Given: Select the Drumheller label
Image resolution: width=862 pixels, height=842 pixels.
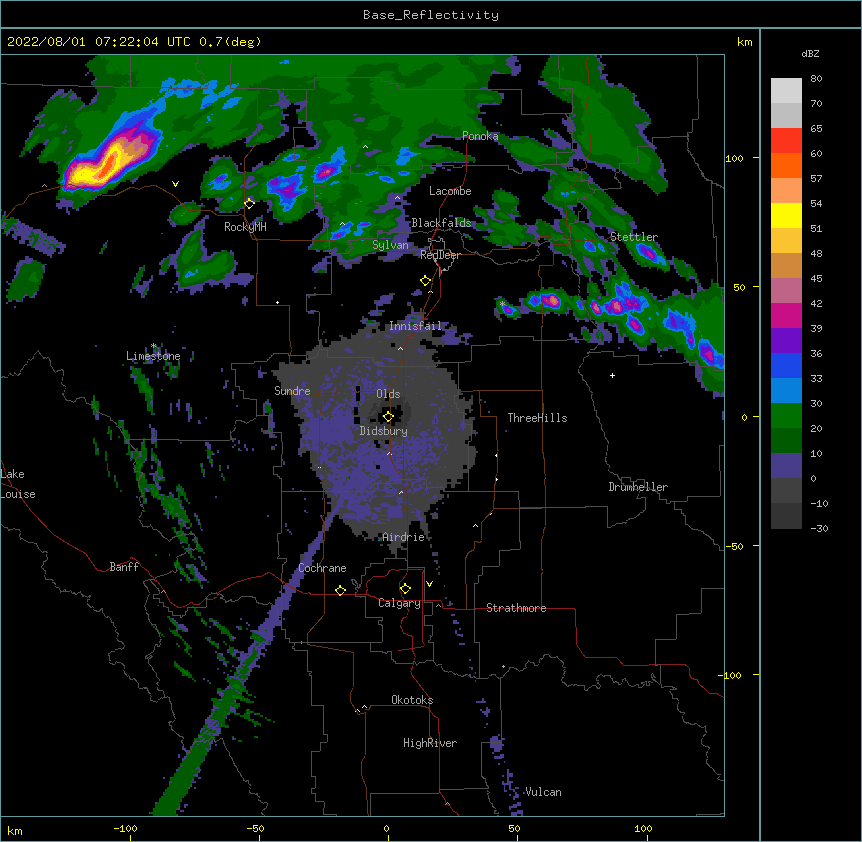Looking at the screenshot, I should point(638,487).
